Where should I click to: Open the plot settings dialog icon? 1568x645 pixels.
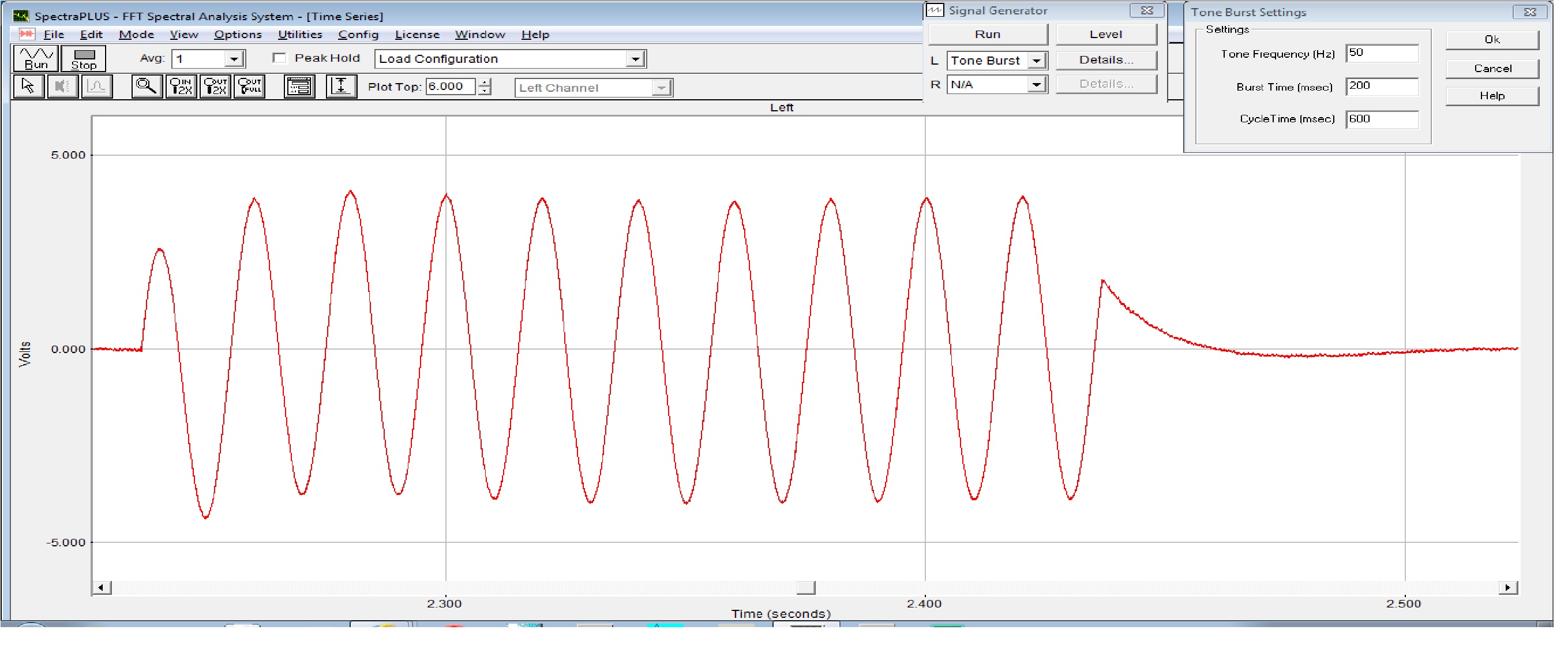pyautogui.click(x=299, y=87)
